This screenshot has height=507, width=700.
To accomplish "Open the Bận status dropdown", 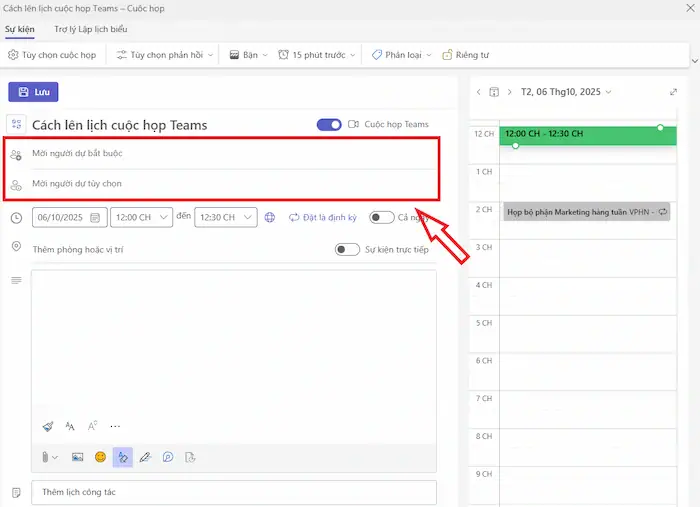I will 248,55.
